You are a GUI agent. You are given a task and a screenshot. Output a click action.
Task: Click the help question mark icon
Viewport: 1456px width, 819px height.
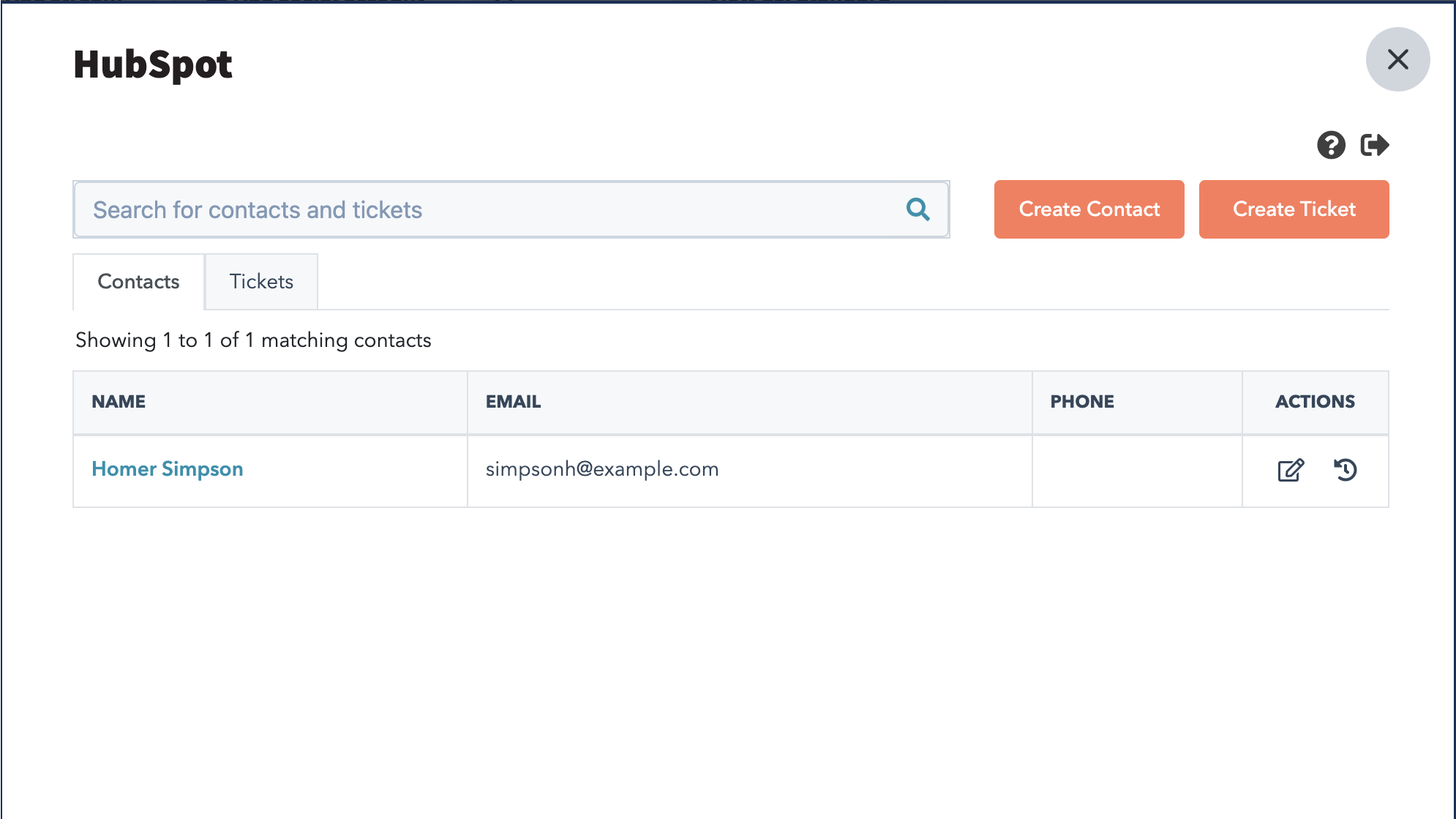[1332, 145]
